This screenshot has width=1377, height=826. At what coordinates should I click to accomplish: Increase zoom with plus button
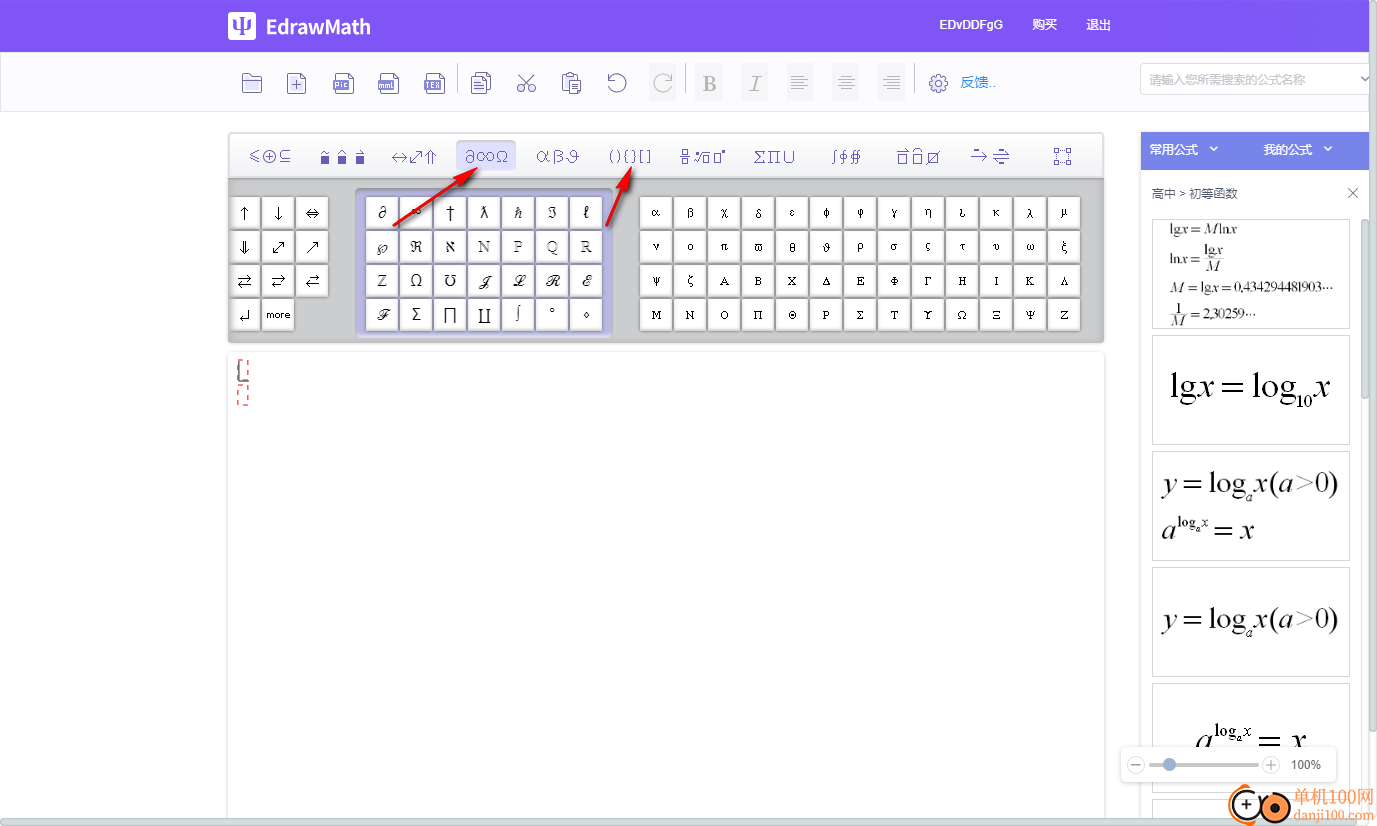(x=1271, y=765)
